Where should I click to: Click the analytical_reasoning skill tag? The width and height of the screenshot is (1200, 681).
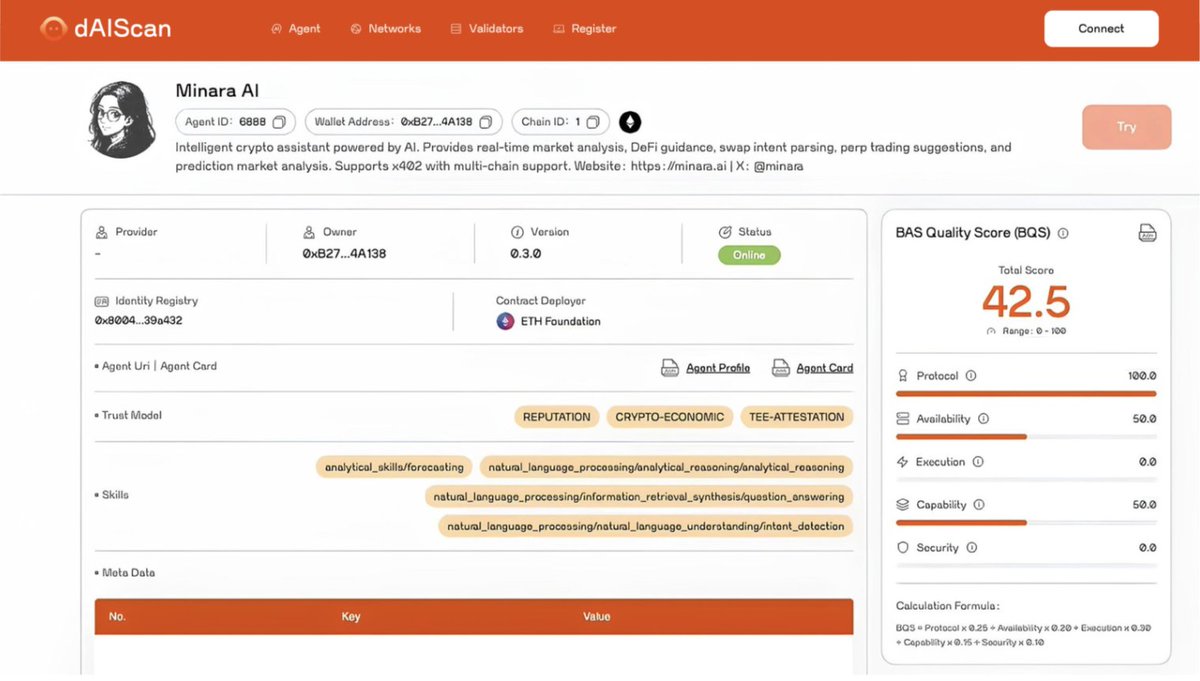click(x=666, y=467)
